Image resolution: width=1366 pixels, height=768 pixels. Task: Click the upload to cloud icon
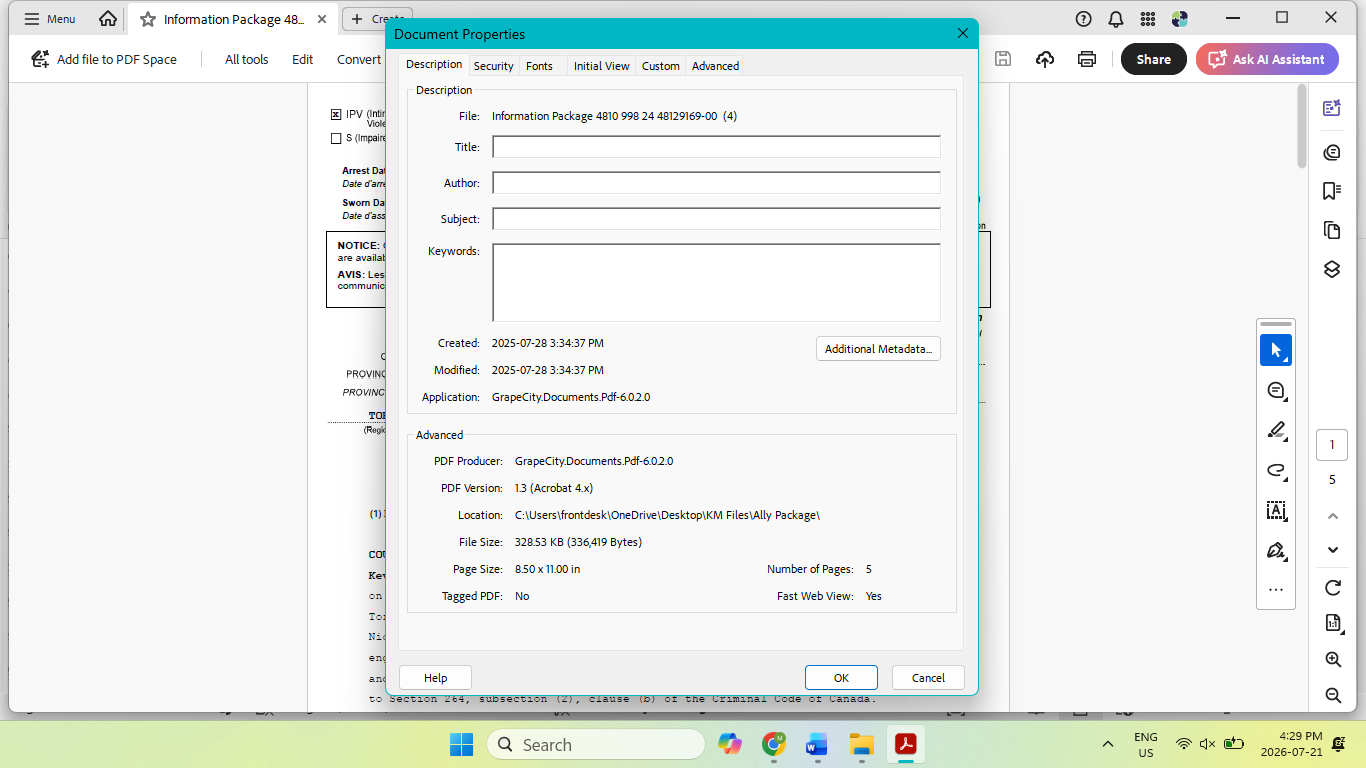pos(1045,59)
